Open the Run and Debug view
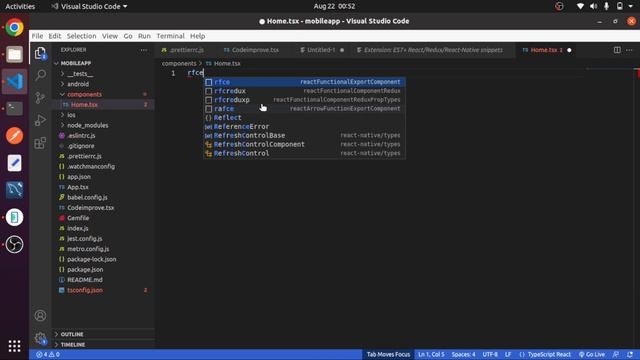Image resolution: width=640 pixels, height=360 pixels. coord(40,120)
